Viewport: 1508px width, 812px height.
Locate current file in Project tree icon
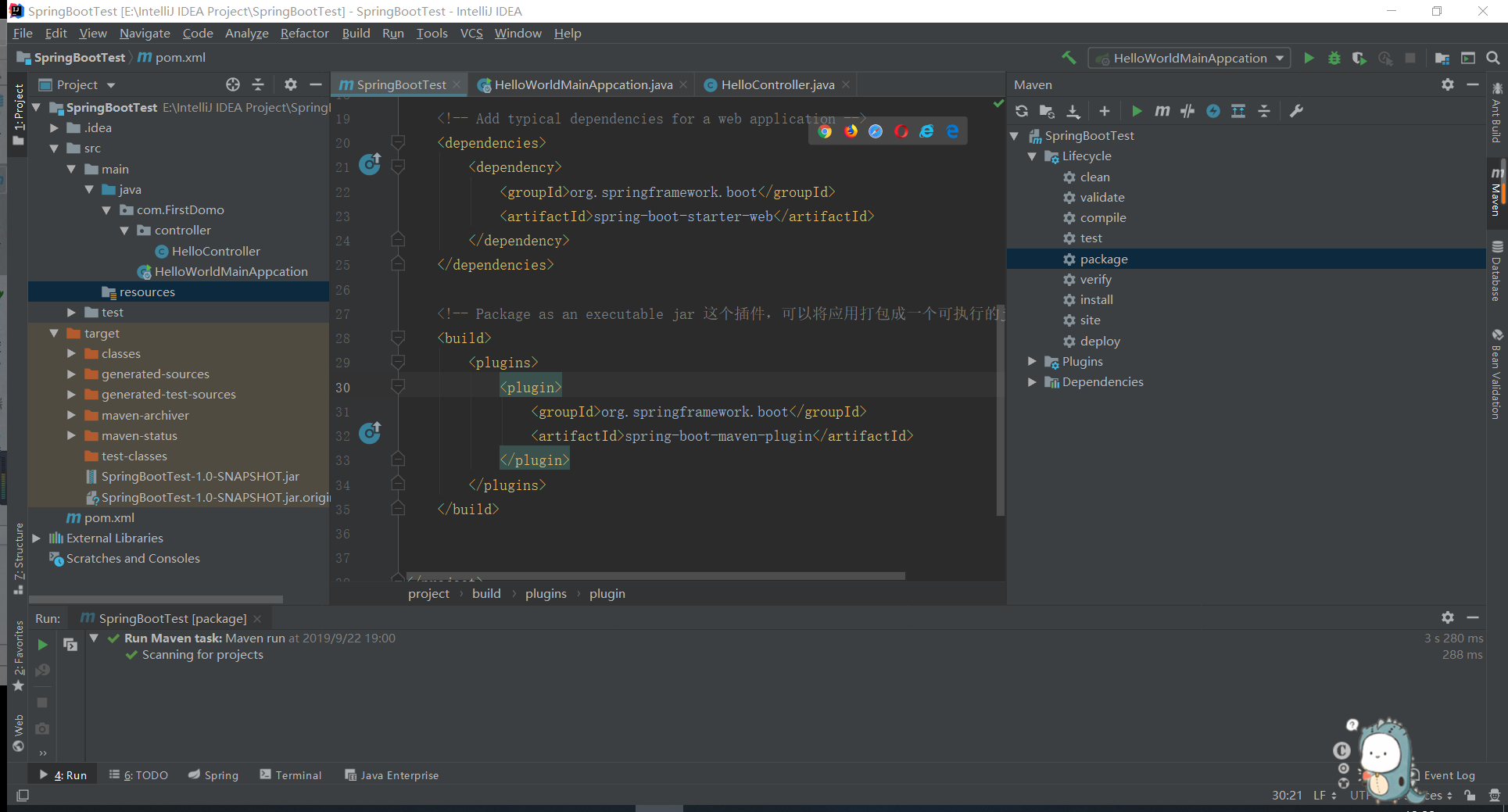point(233,84)
